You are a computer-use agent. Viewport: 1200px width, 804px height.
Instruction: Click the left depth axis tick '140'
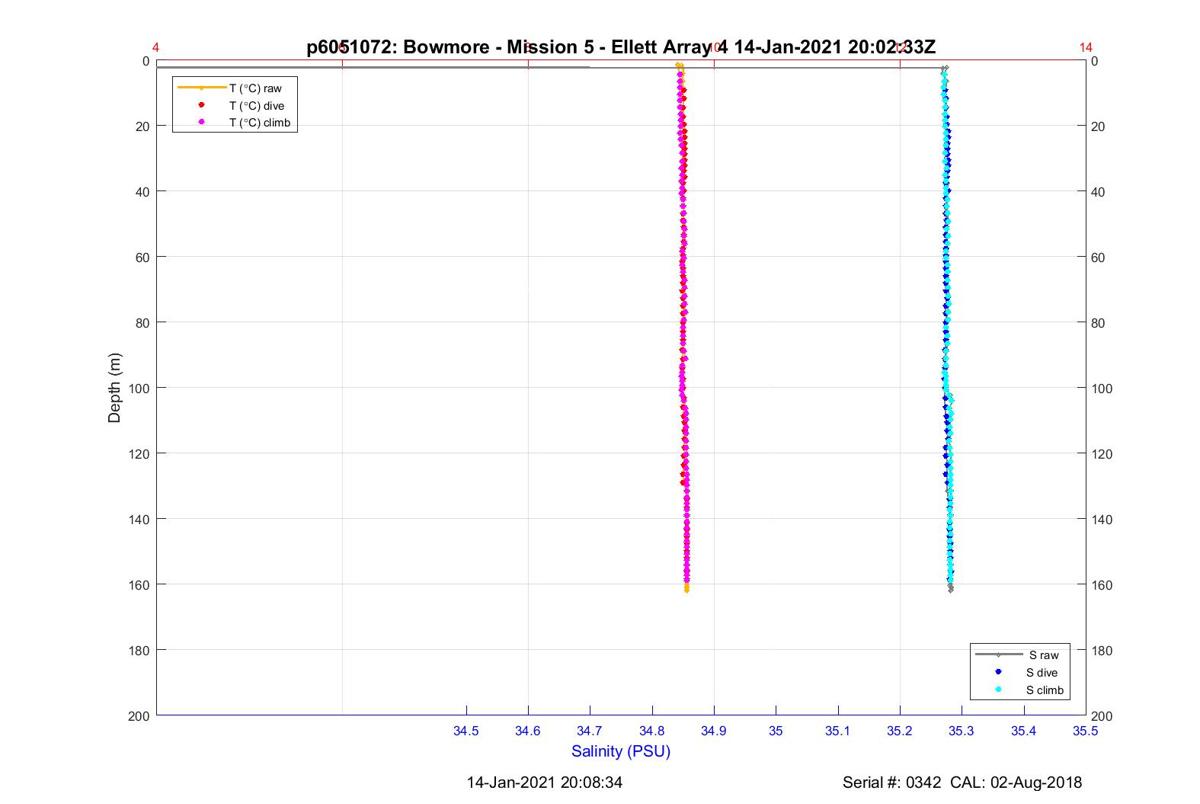coord(138,519)
